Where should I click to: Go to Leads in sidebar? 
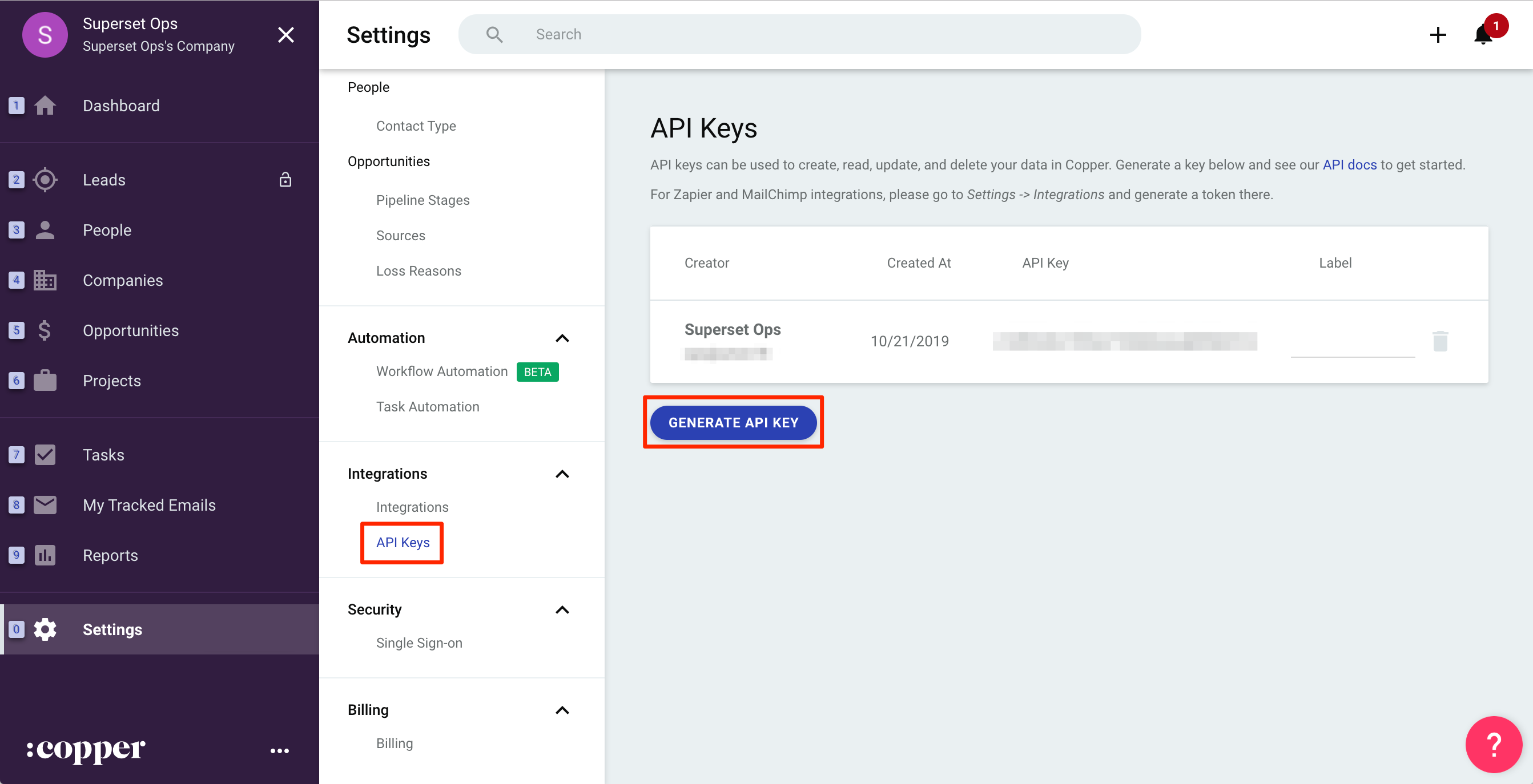click(x=104, y=180)
